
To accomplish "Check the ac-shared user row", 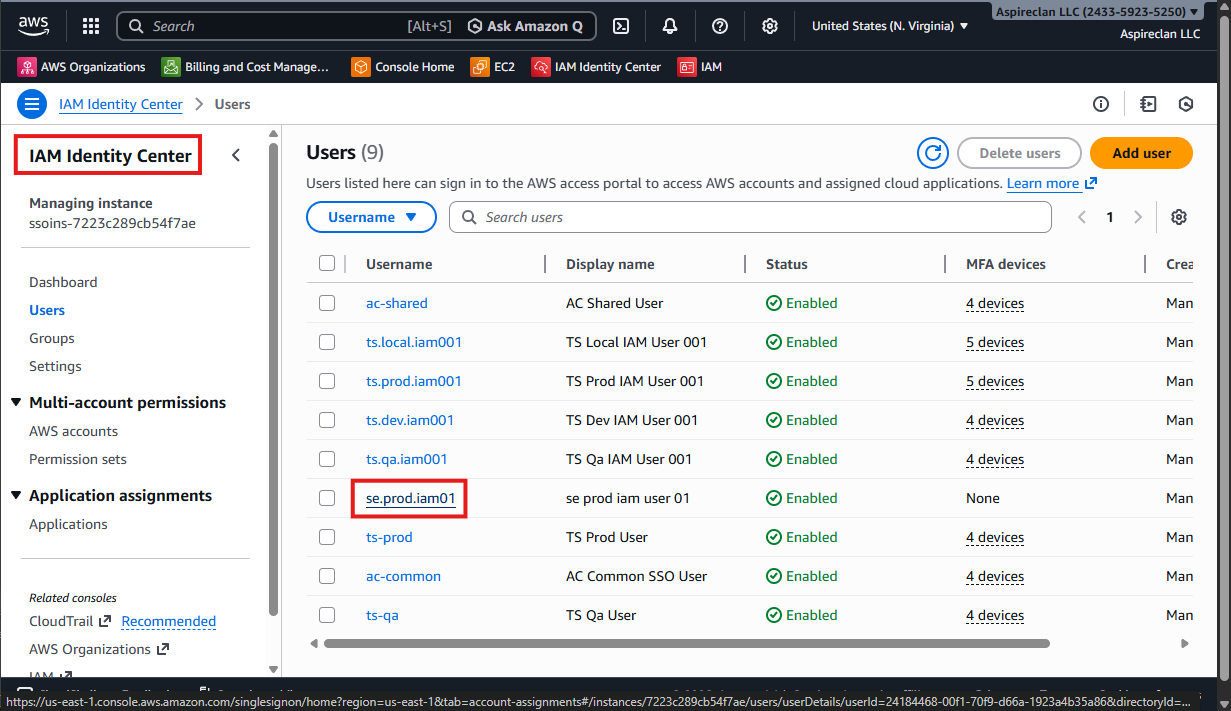I will tap(327, 303).
